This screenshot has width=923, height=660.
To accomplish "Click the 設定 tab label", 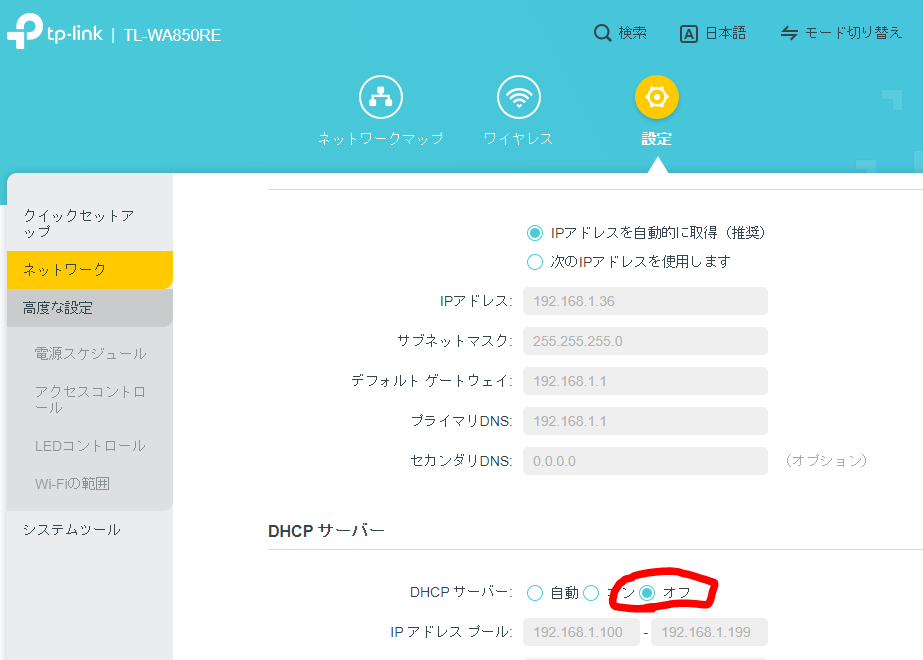I will [656, 139].
